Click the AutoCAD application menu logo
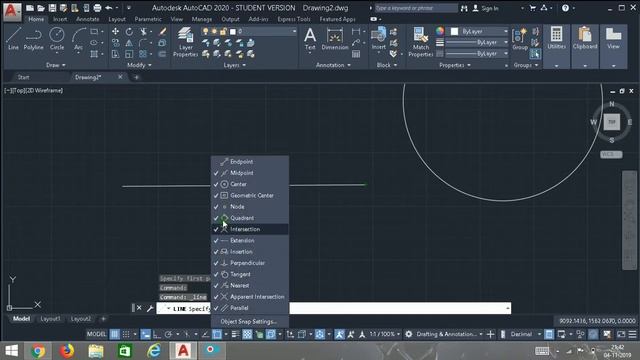Viewport: 640px width, 360px height. point(12,11)
